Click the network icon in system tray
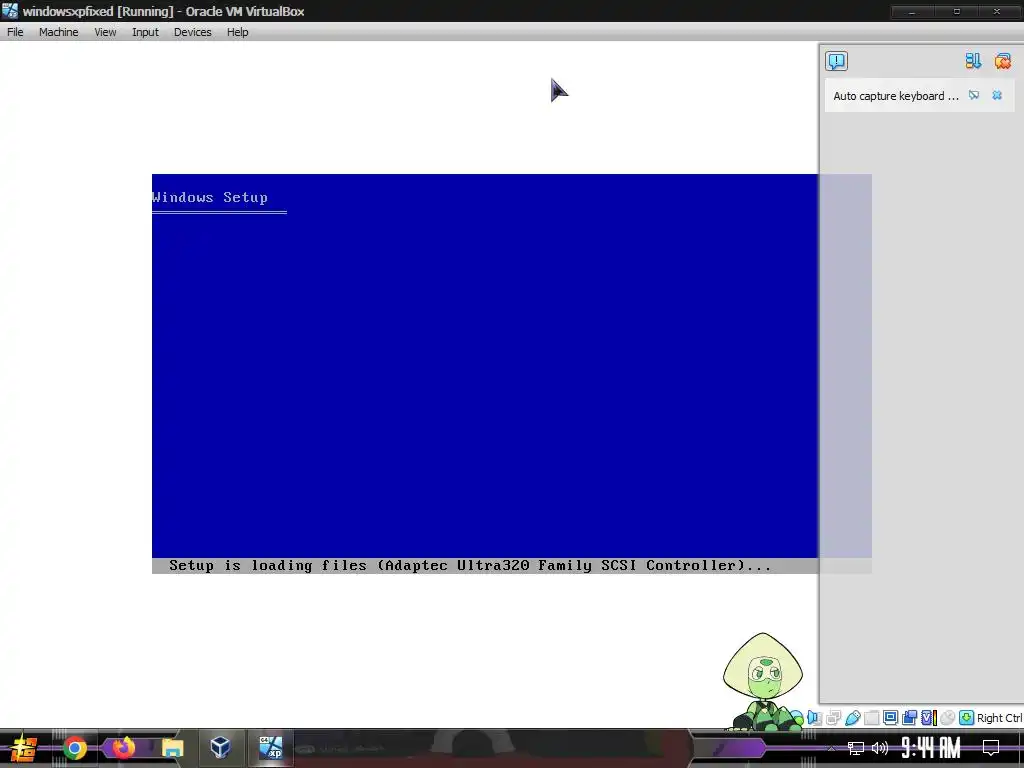 click(x=856, y=748)
